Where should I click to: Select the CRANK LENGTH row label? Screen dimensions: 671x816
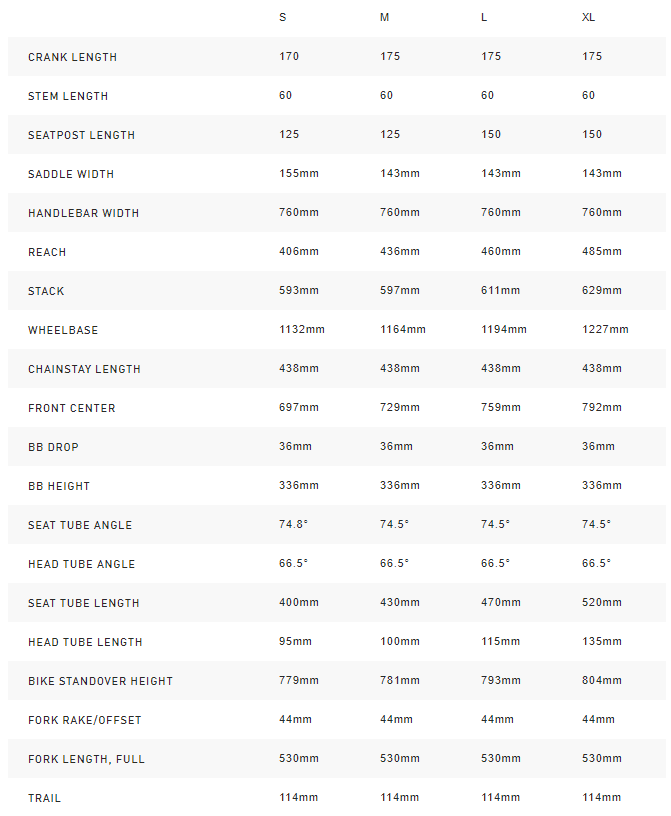pos(72,57)
